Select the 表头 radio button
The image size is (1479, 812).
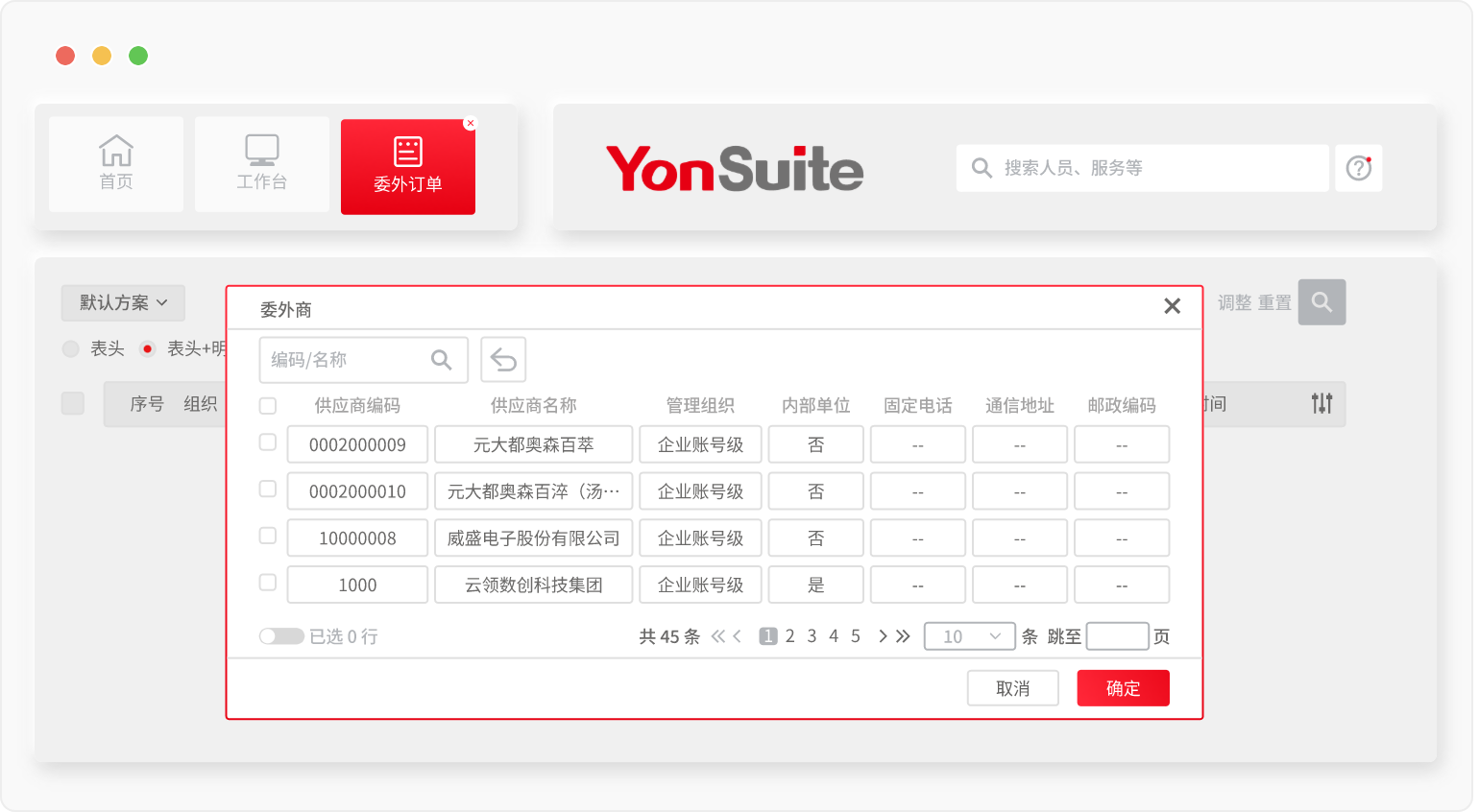pos(71,349)
